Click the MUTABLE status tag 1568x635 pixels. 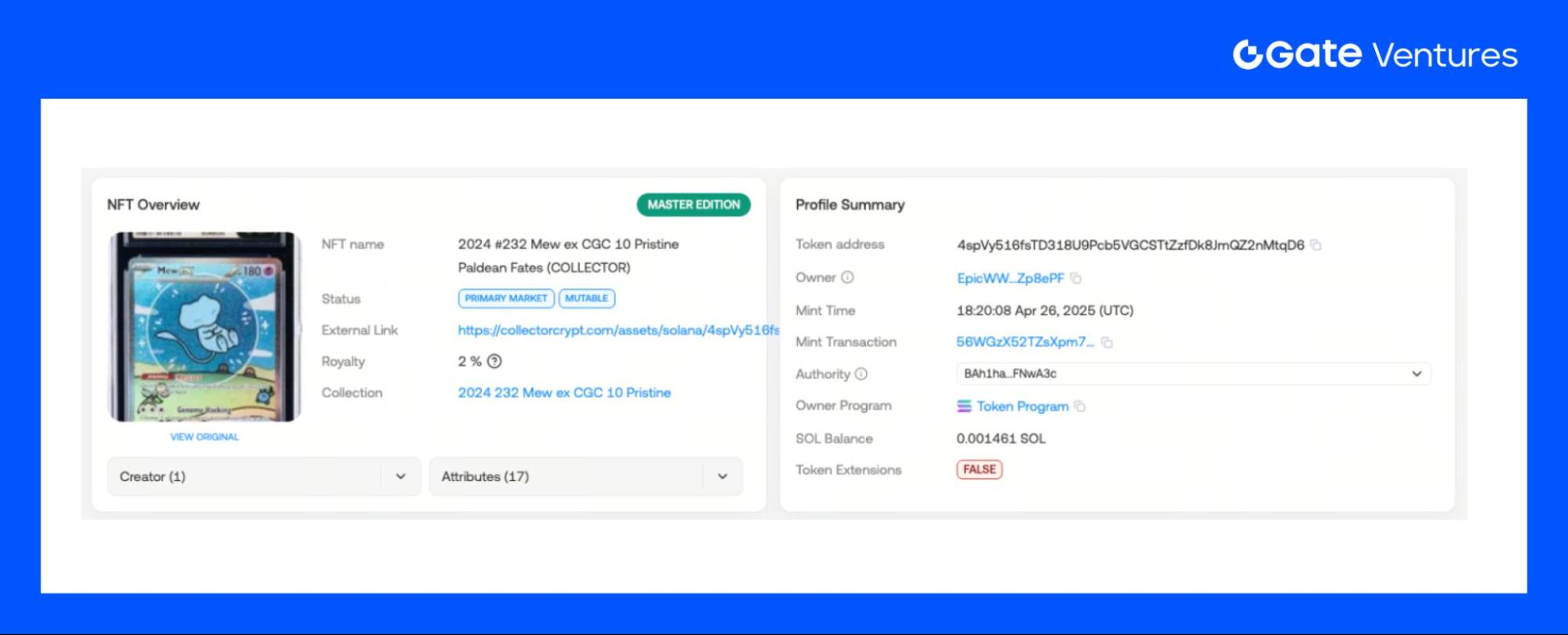click(587, 298)
